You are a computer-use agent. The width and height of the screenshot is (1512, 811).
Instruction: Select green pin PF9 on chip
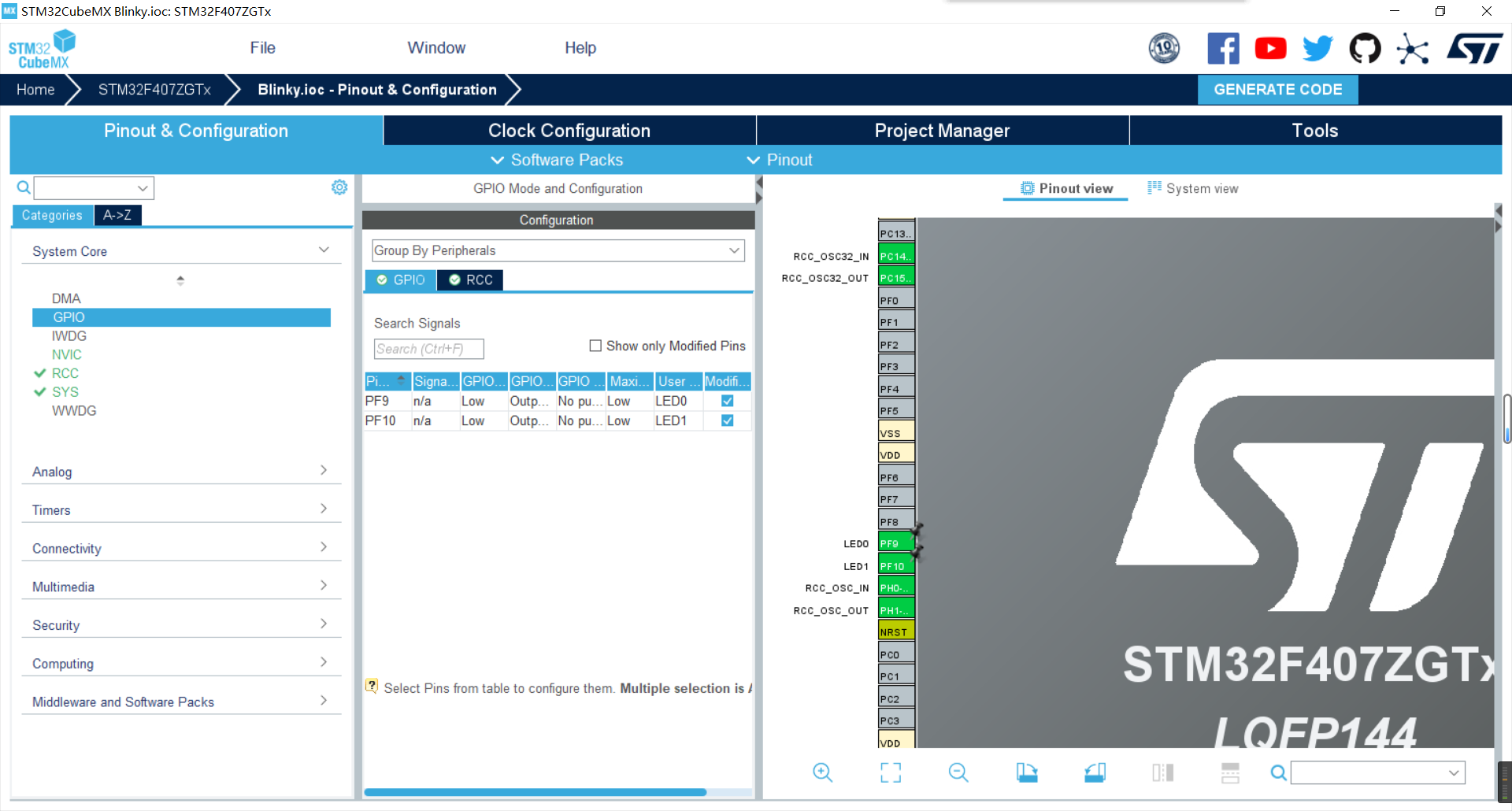click(x=896, y=543)
